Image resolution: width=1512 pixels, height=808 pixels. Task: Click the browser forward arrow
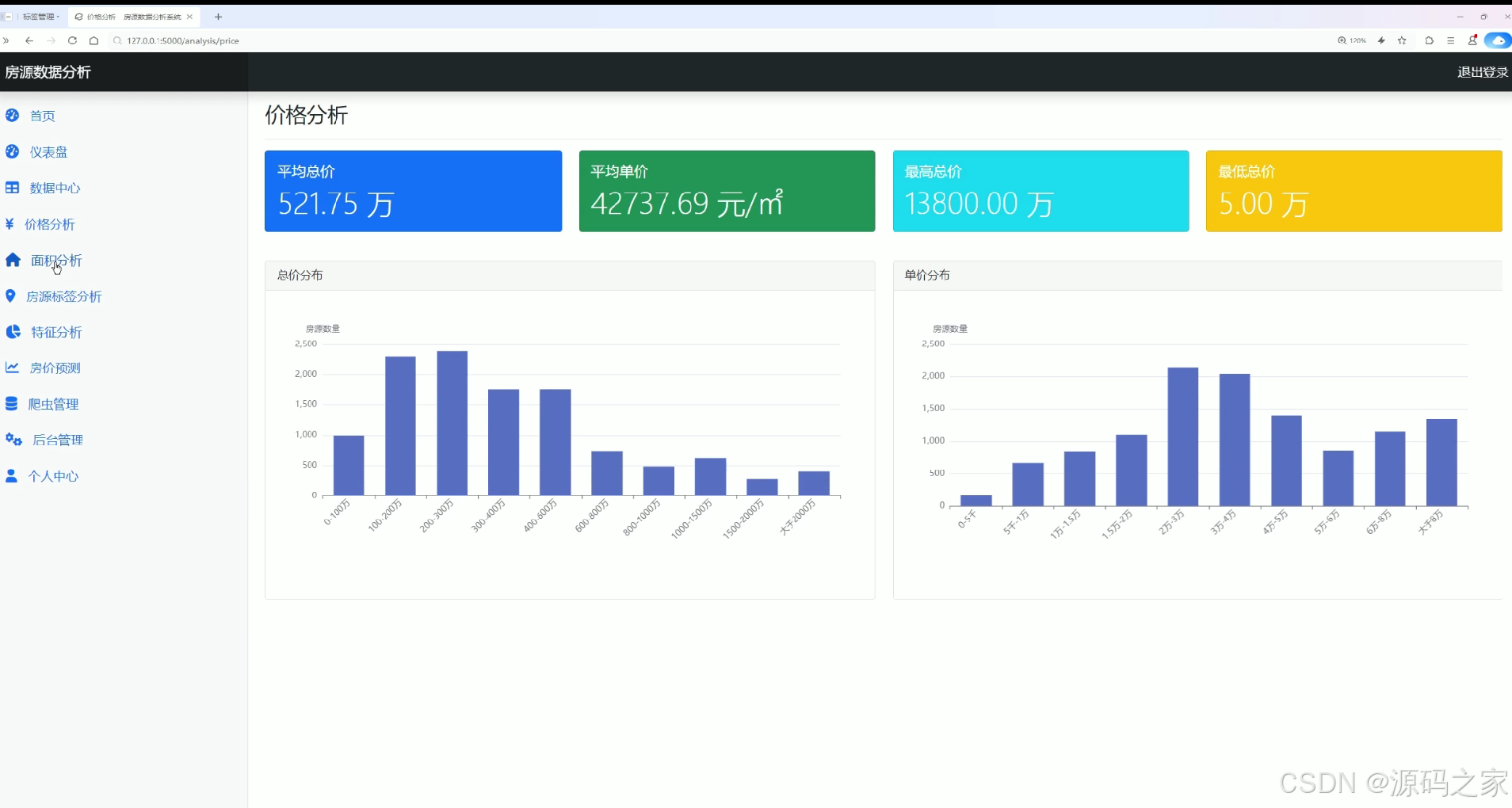(51, 40)
